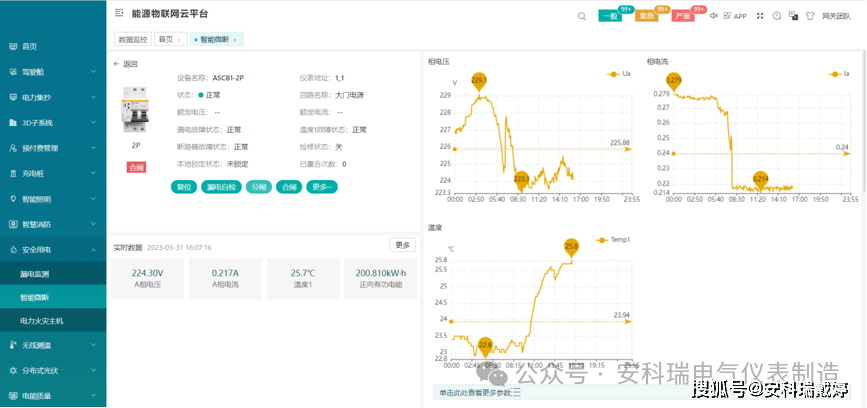867x408 pixels.
Task: Collapse the 安全用电 menu chevron
Action: pos(93,250)
